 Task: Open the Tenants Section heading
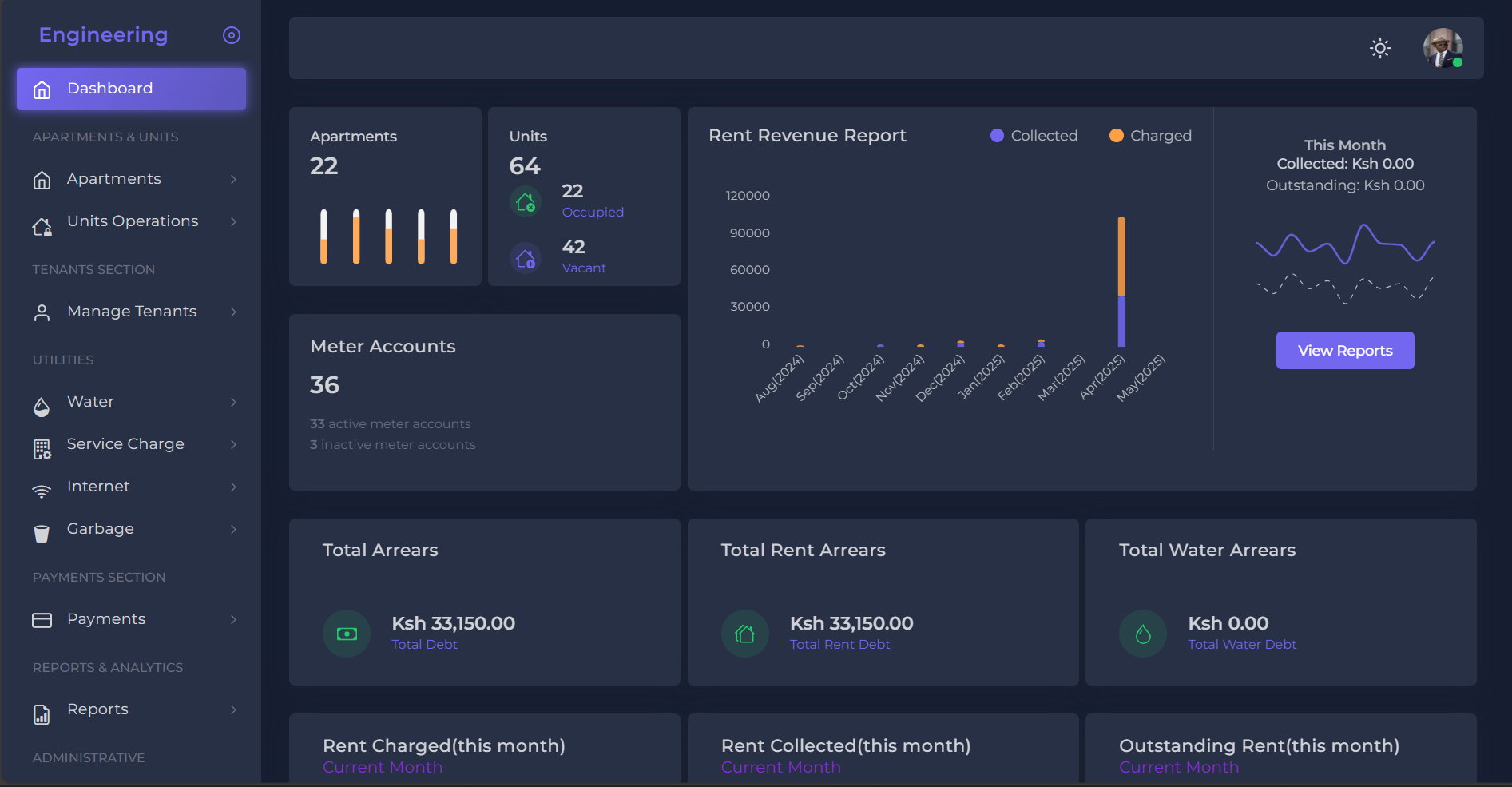[93, 269]
